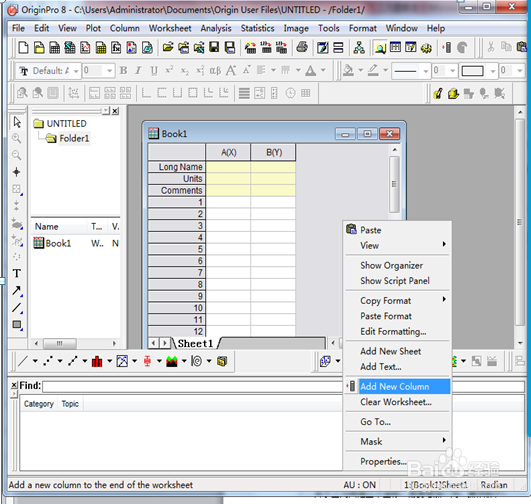Open the line color pencil dropdown
Image resolution: width=531 pixels, height=504 pixels.
[385, 70]
